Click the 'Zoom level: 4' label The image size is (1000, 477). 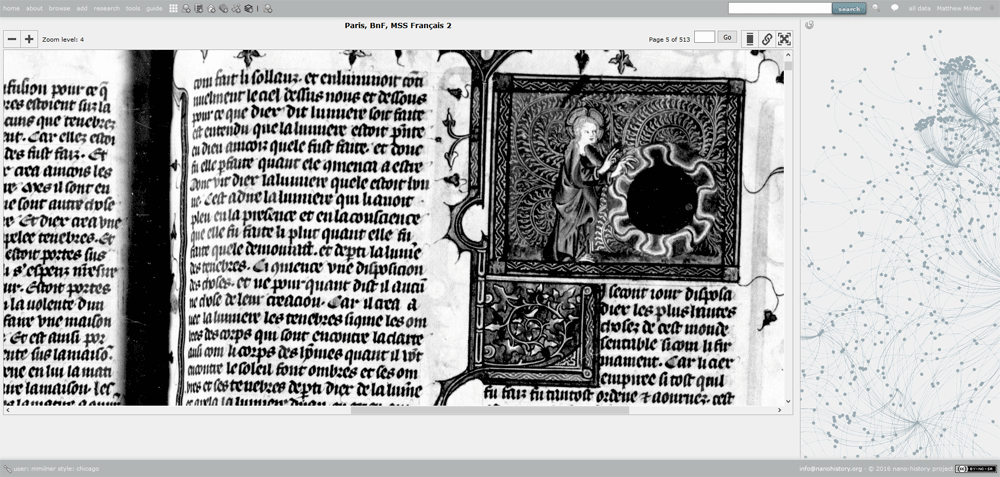click(63, 40)
